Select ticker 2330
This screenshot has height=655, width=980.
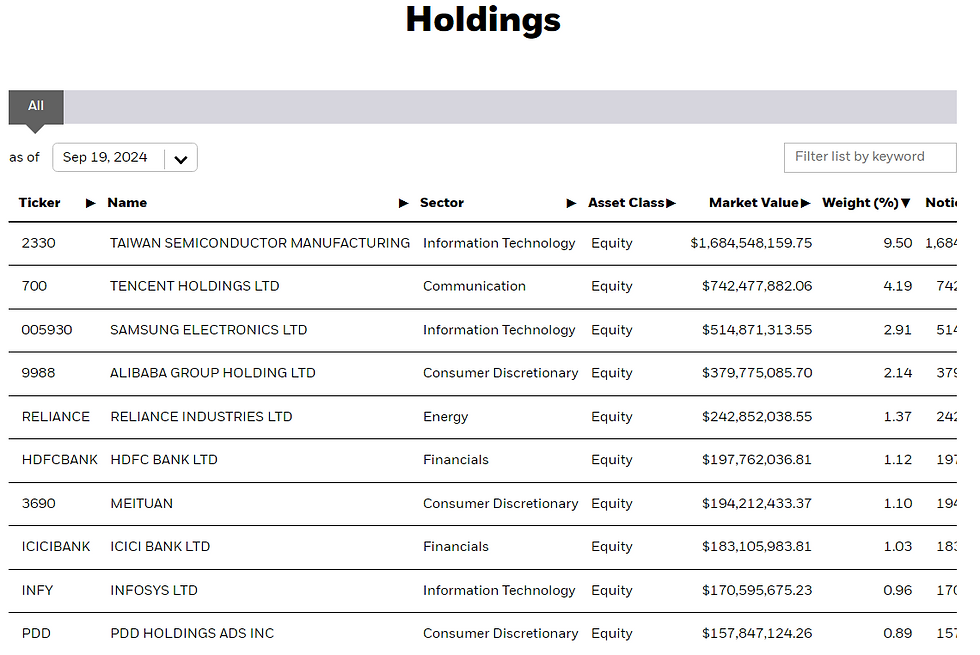[39, 243]
